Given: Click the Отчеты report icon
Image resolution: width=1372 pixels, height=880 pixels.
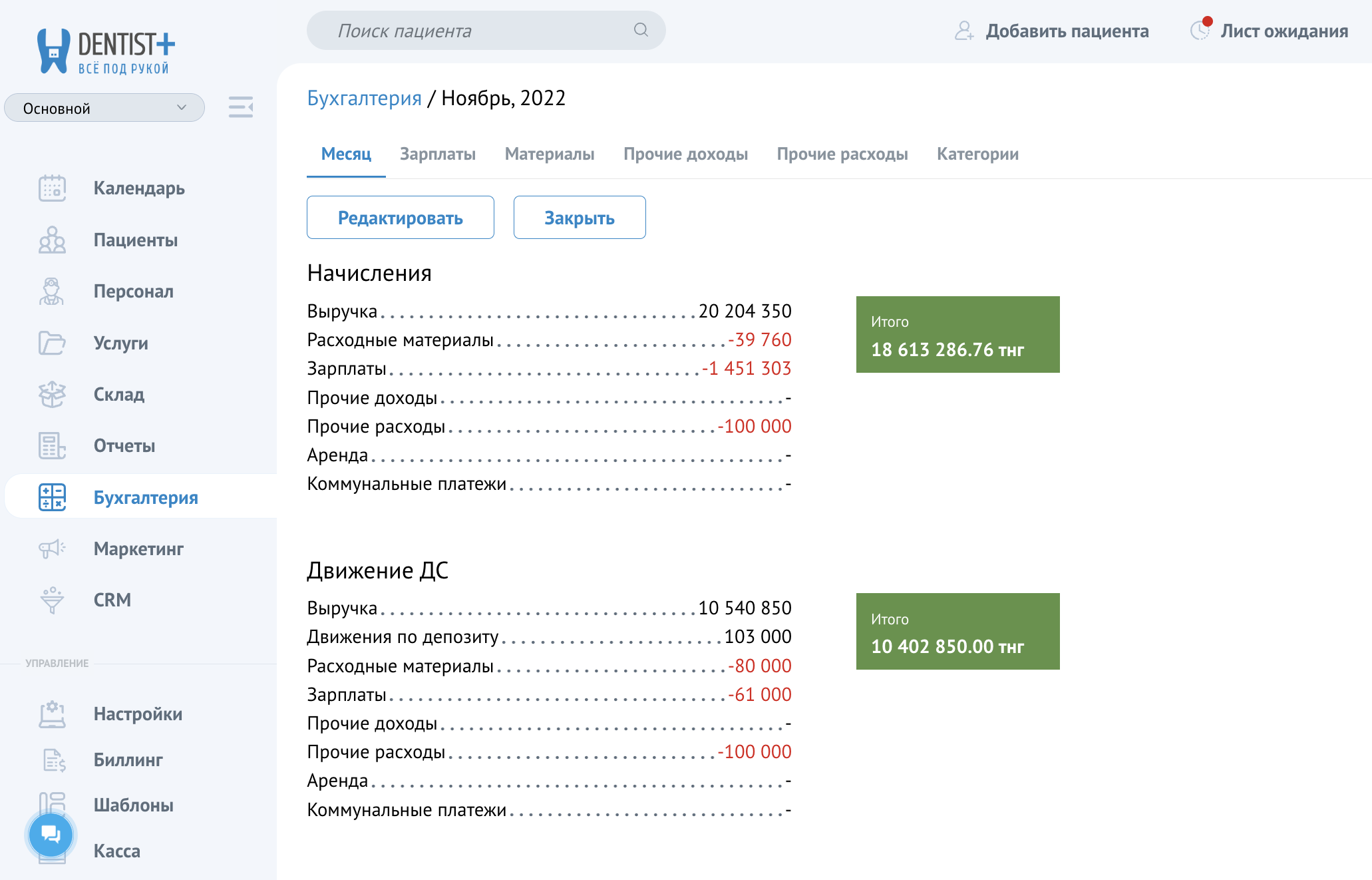Looking at the screenshot, I should point(52,446).
